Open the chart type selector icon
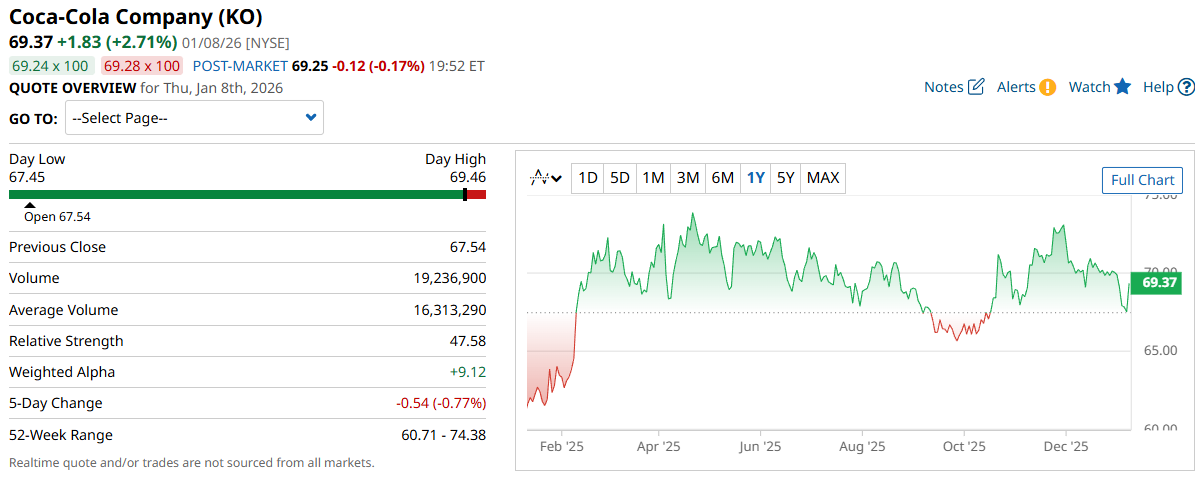Screen dimensions: 1199x477 [x=546, y=178]
